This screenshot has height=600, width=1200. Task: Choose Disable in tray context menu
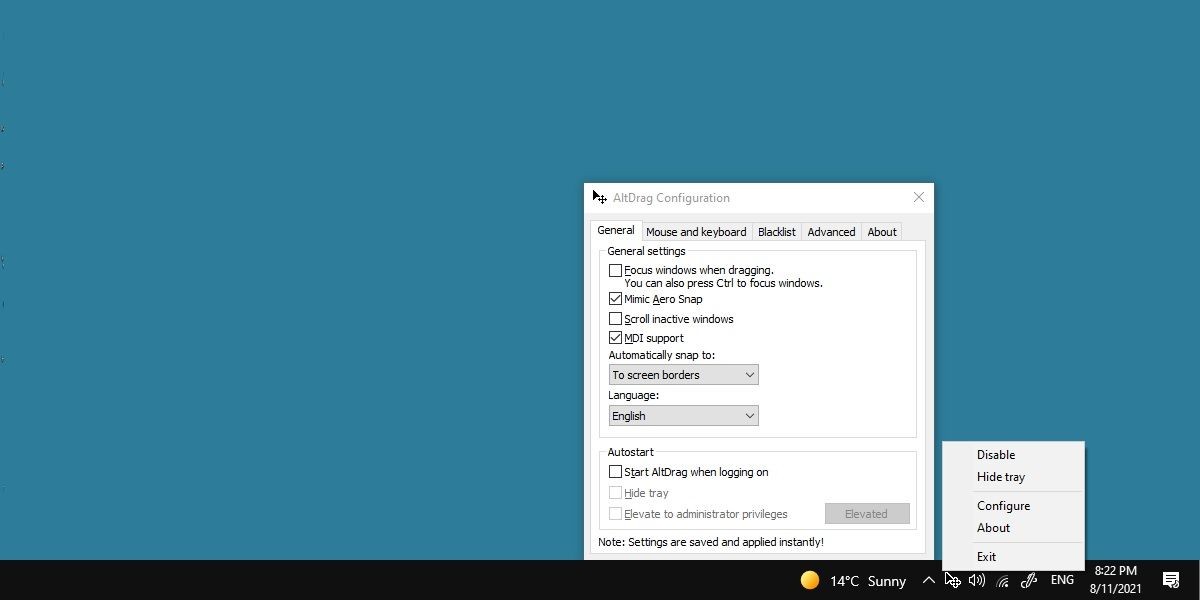pos(1013,455)
